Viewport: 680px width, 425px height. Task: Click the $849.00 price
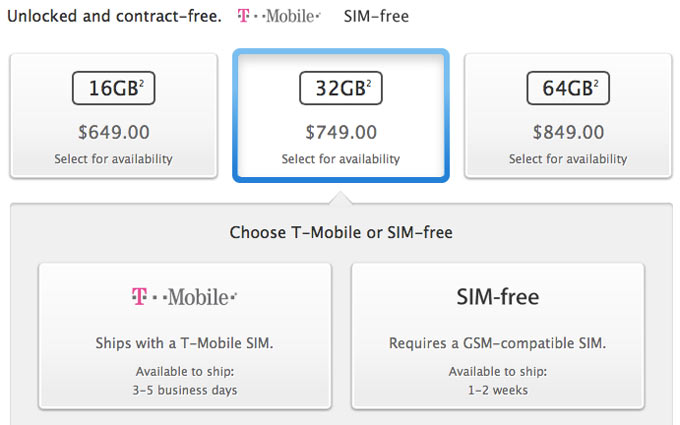[568, 132]
